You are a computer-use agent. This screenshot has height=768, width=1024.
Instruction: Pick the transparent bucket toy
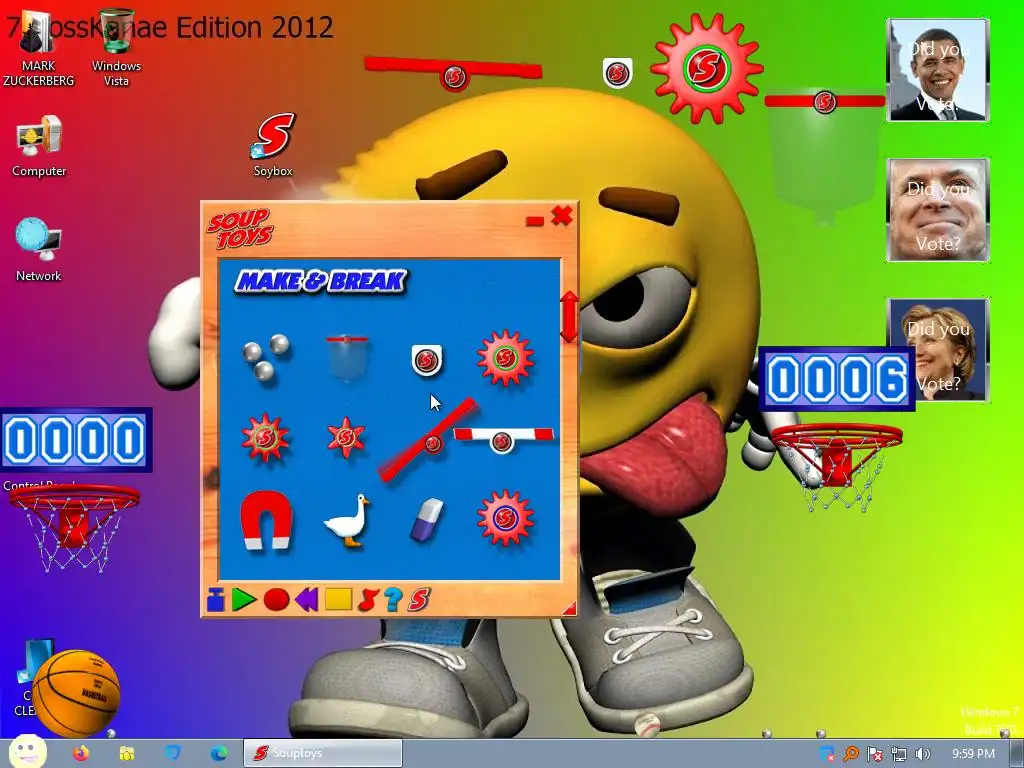click(347, 357)
